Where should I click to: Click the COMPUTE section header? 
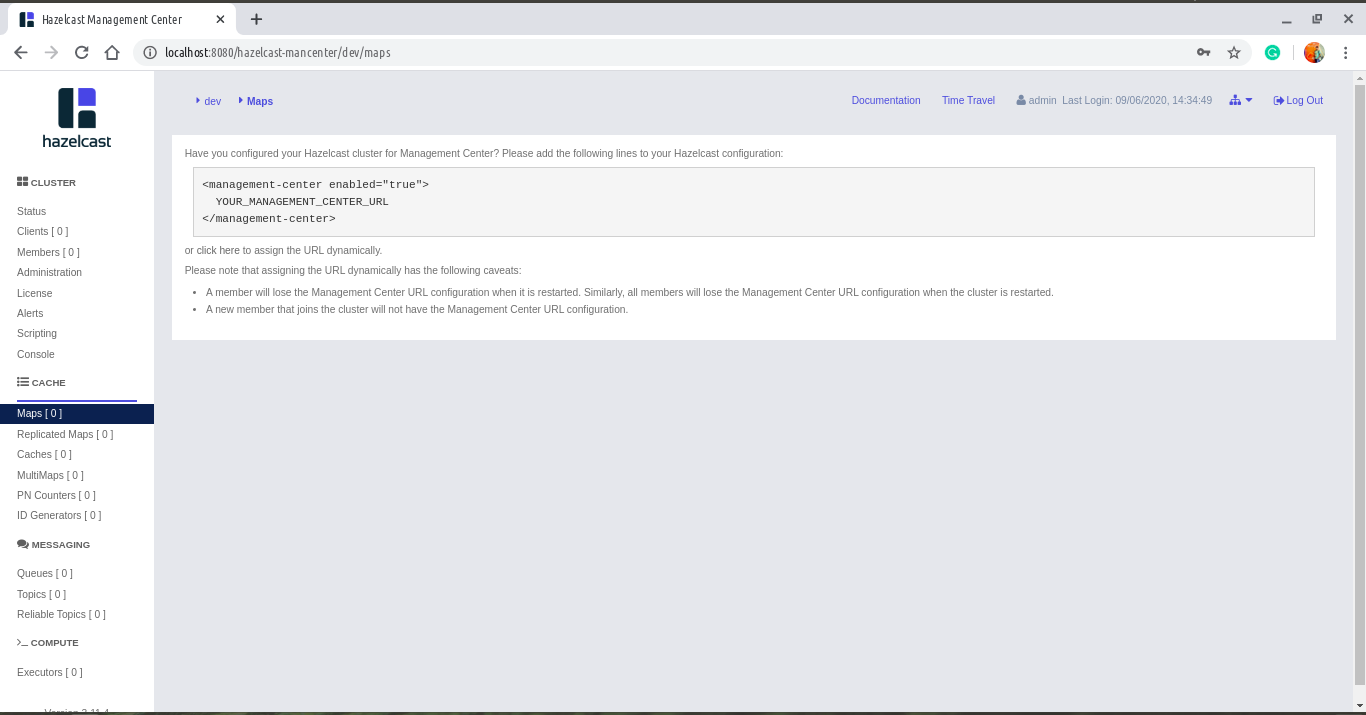(x=47, y=642)
